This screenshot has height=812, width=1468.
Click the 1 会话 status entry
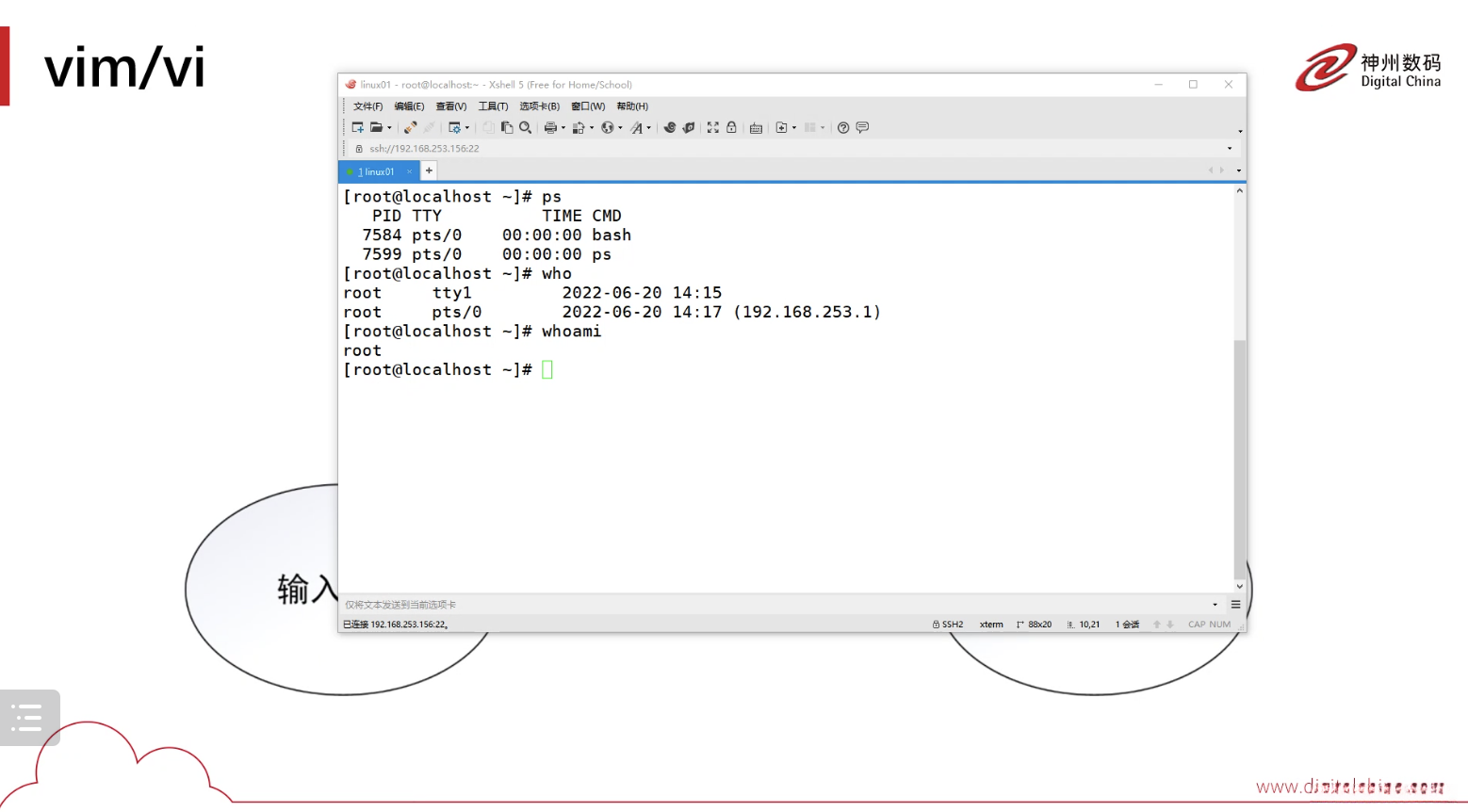coord(1128,625)
